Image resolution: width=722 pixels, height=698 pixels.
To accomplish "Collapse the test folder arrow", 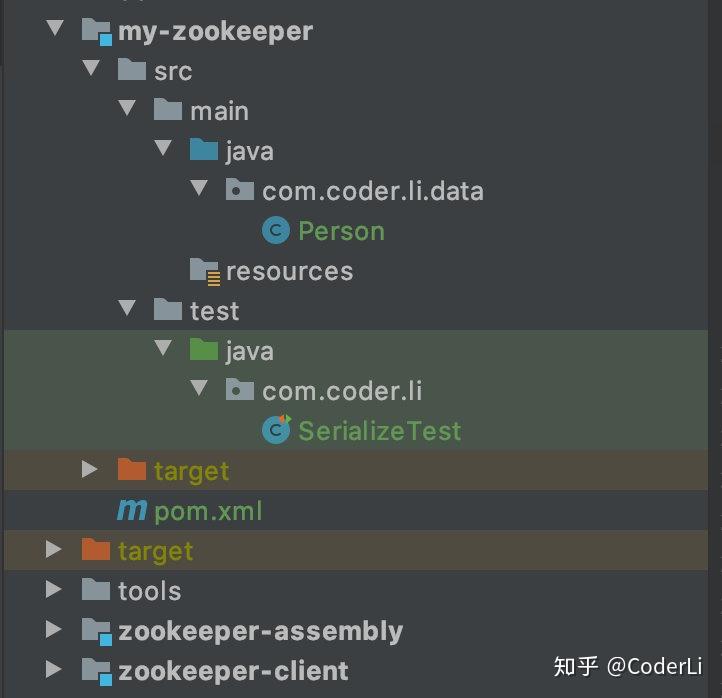I will coord(127,310).
